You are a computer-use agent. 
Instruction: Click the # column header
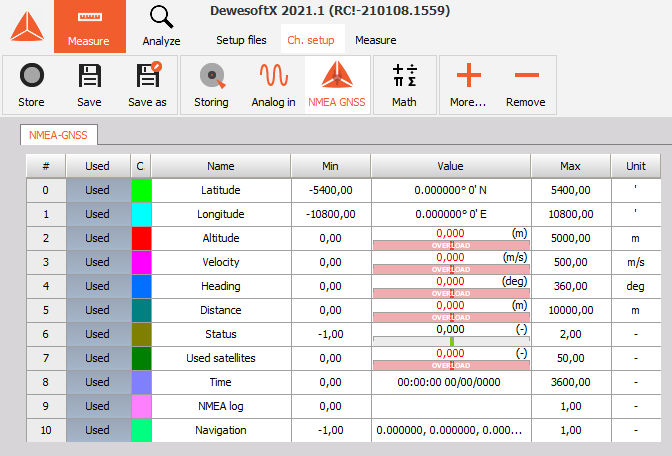coord(46,166)
